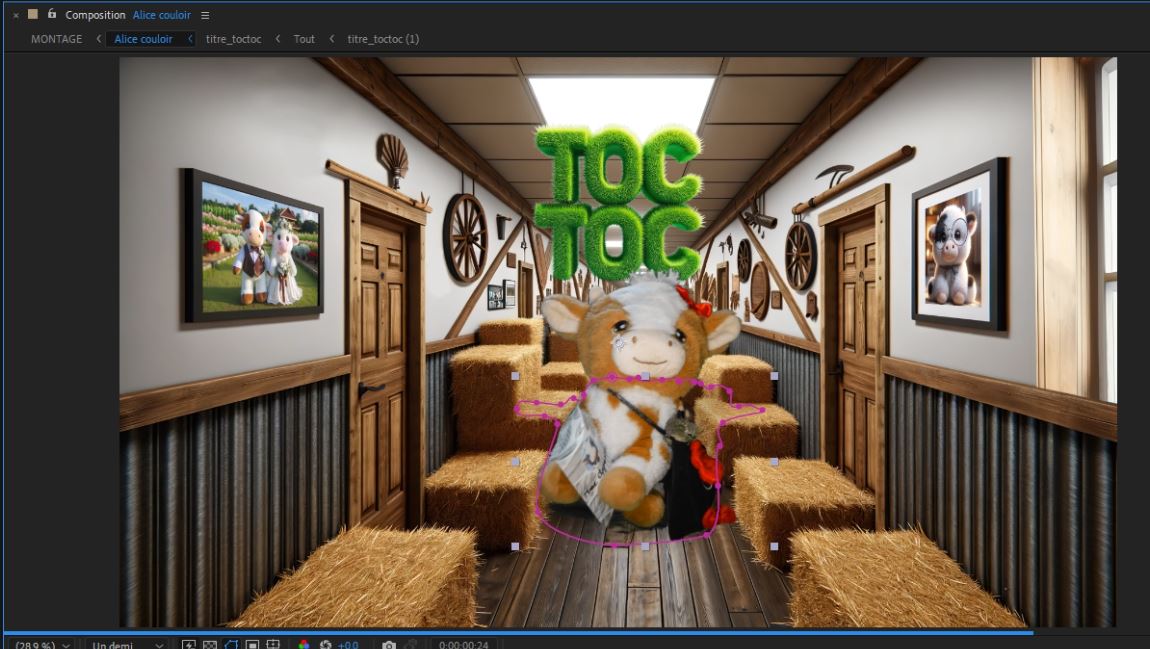Click the composition label color square

coord(33,15)
